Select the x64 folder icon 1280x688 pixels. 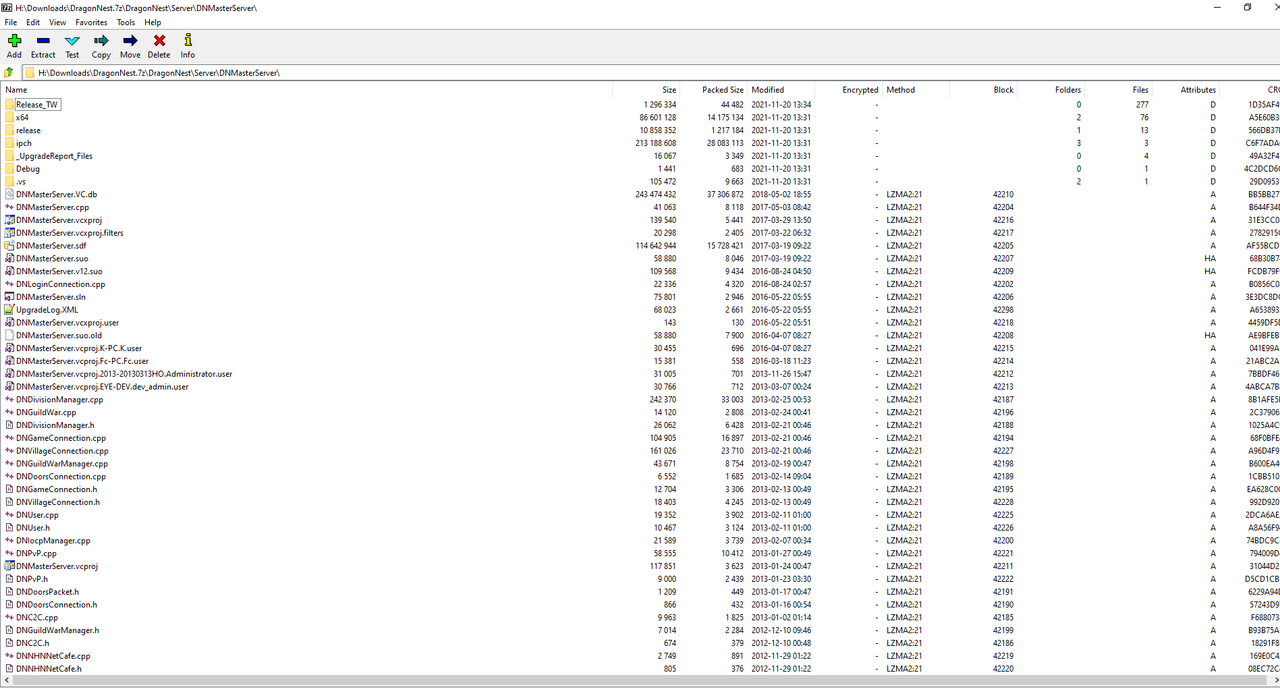tap(9, 117)
